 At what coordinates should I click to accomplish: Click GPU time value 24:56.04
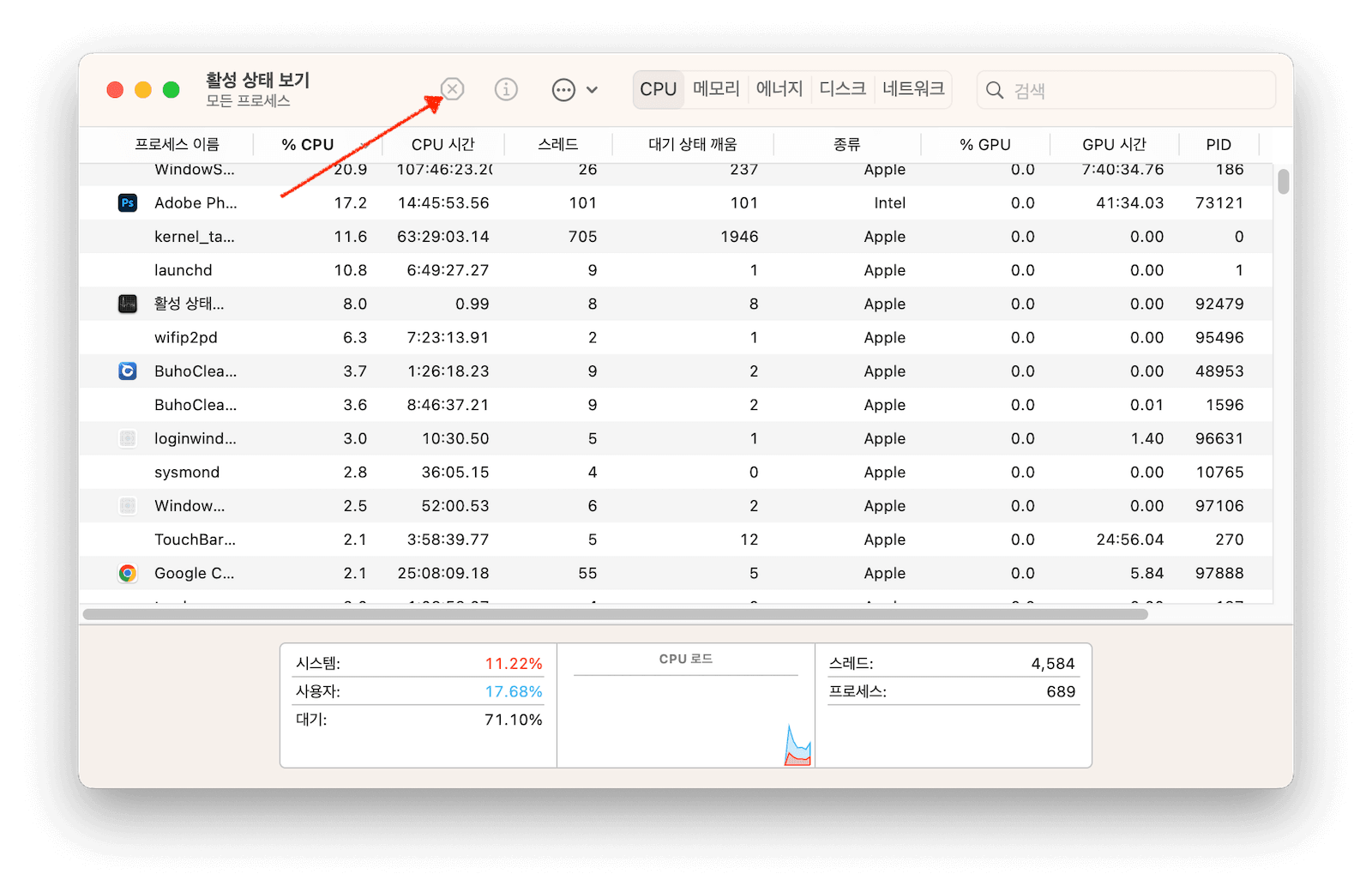coord(1129,539)
